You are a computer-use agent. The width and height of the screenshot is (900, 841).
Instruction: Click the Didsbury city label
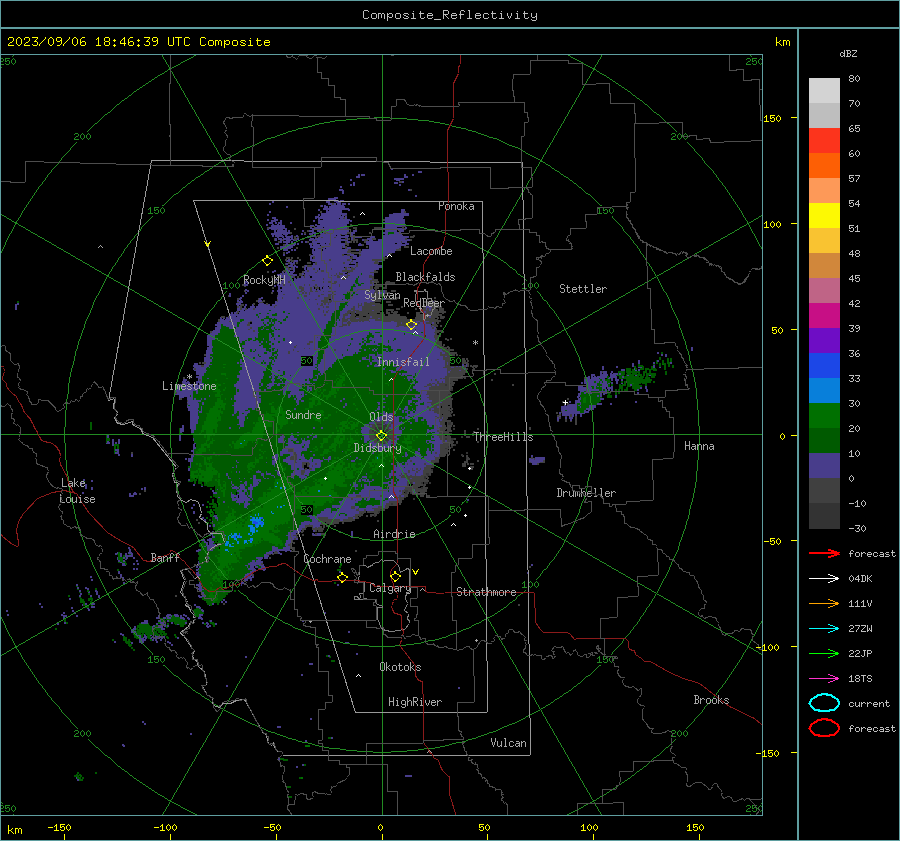coord(377,448)
